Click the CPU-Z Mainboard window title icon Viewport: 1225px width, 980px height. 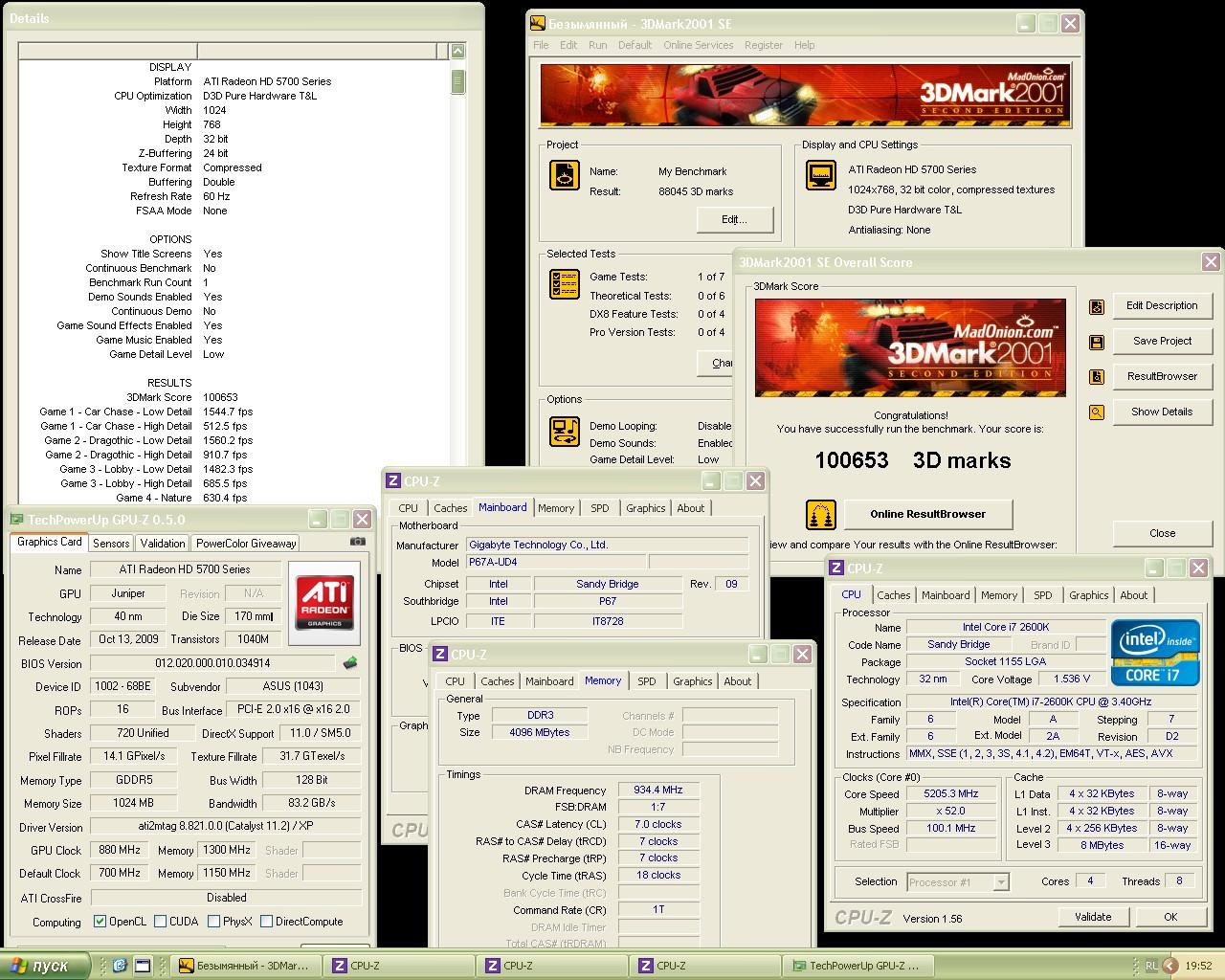pos(393,481)
